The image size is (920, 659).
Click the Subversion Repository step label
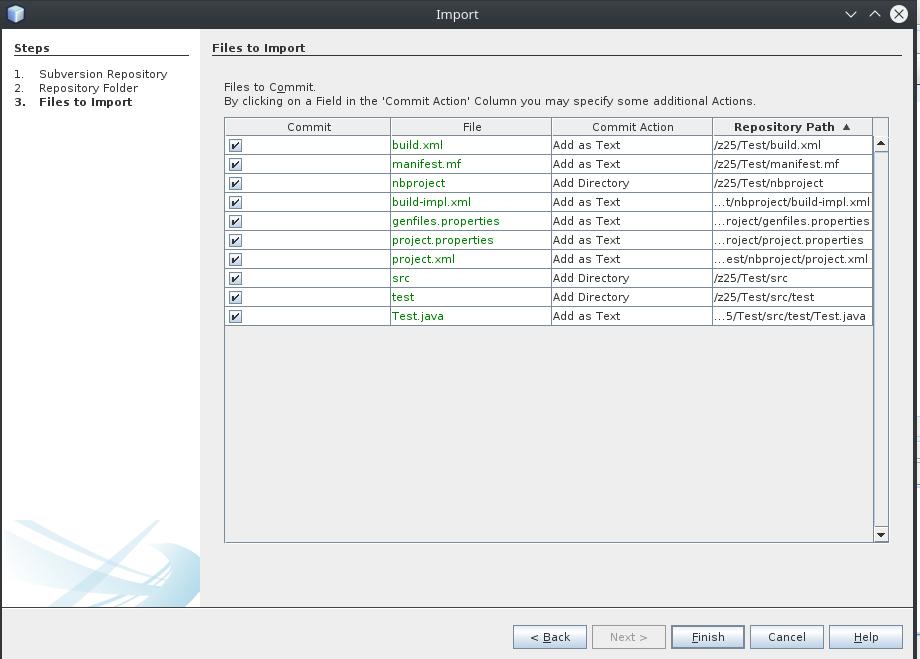coord(103,74)
